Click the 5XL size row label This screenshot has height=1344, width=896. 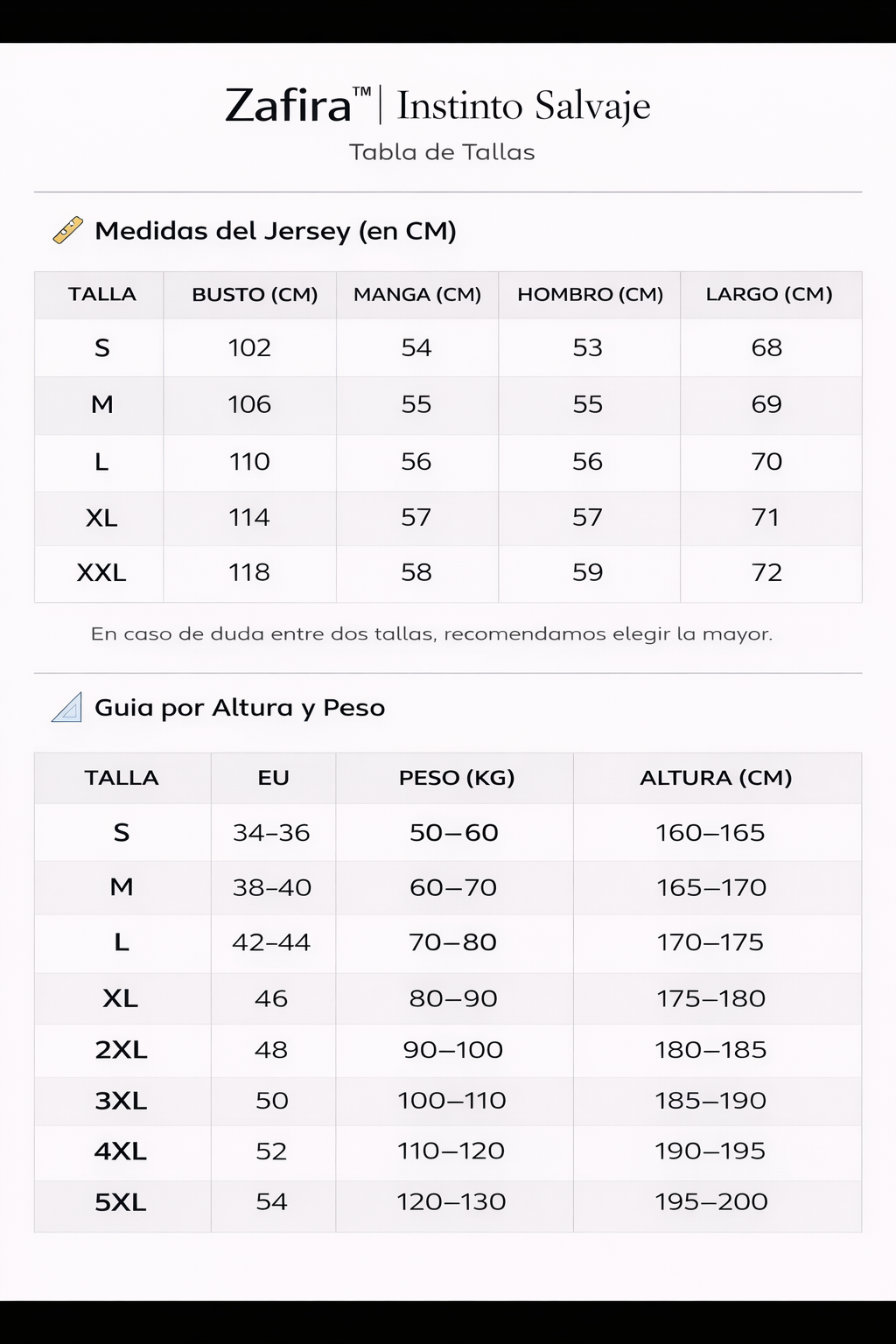121,1201
